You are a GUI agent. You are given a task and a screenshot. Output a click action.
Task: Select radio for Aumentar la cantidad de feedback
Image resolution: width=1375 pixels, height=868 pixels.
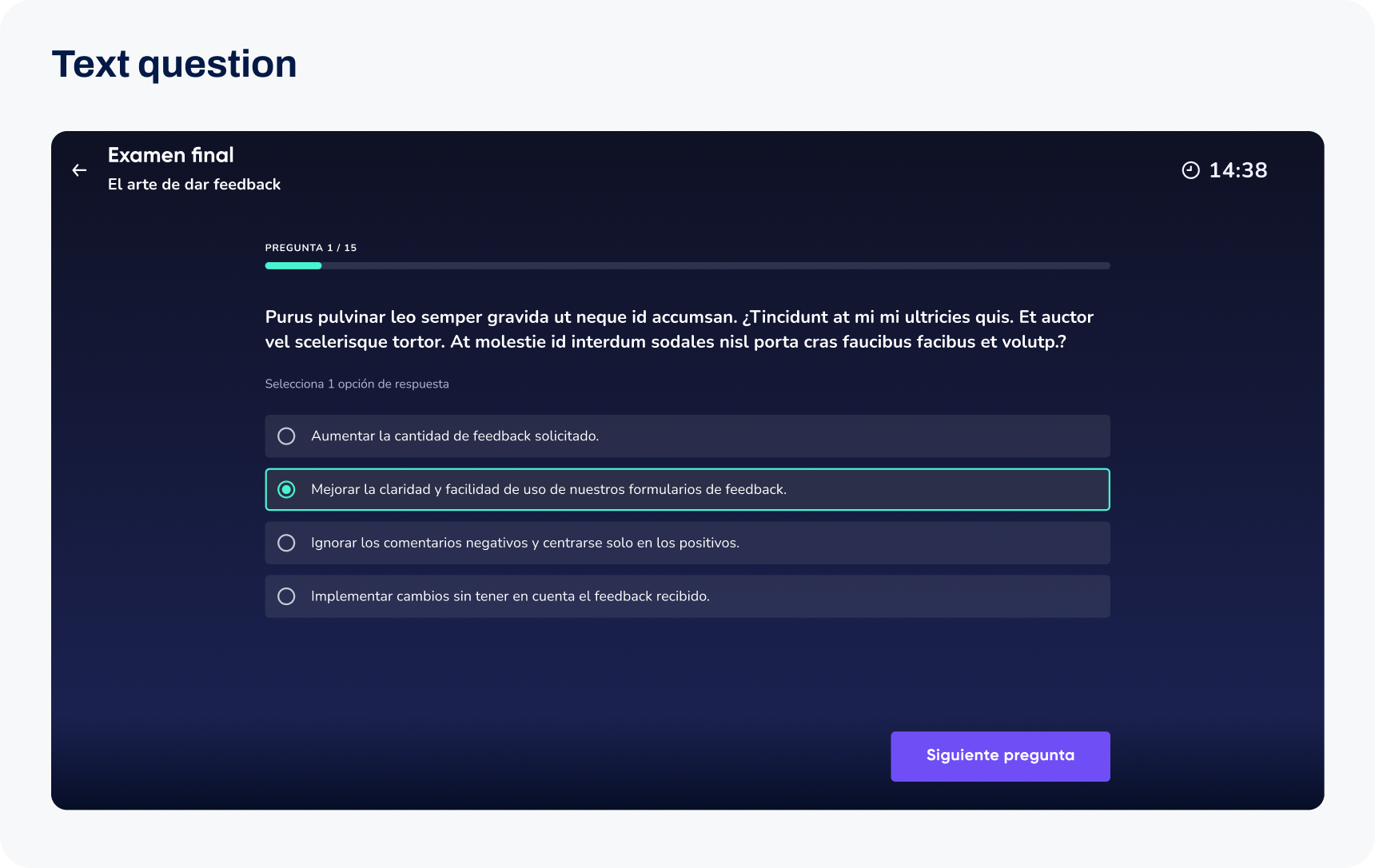pos(286,436)
